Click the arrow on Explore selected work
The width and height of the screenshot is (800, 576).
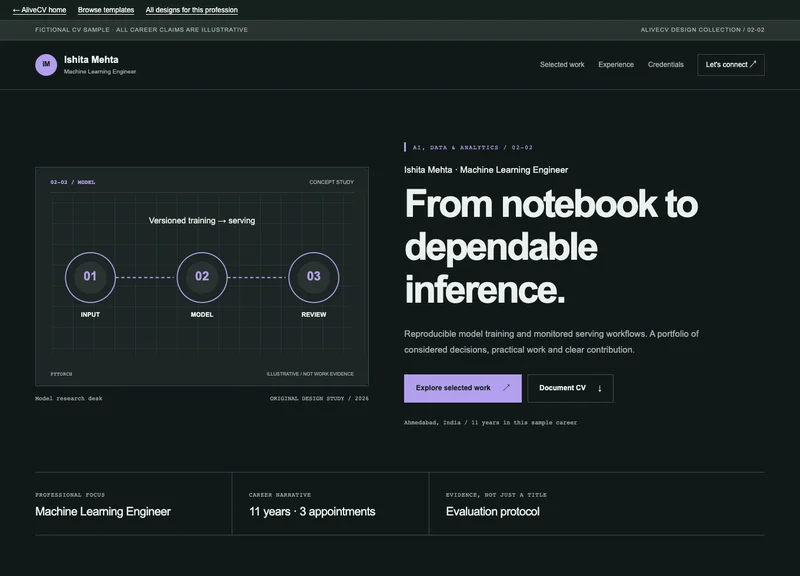pos(506,388)
